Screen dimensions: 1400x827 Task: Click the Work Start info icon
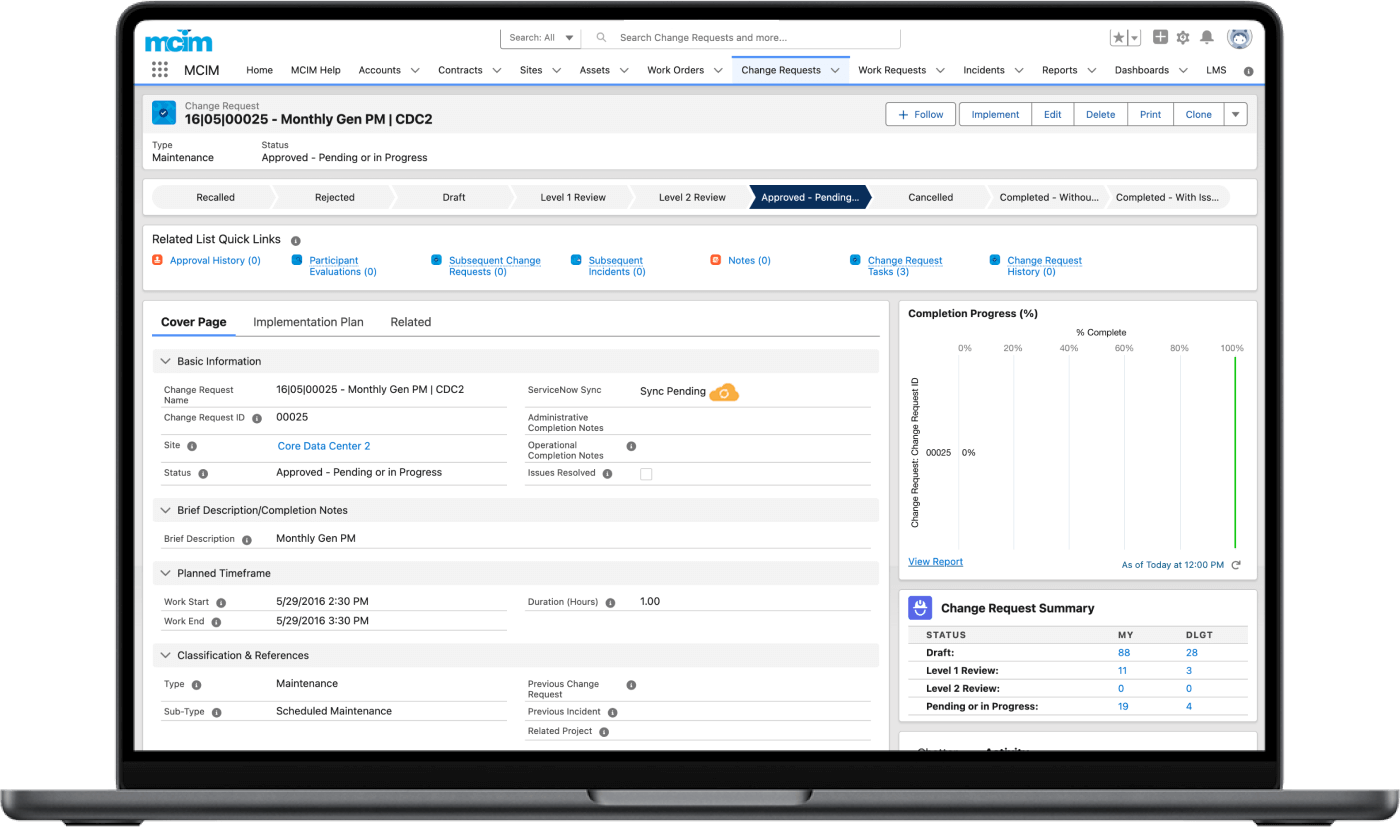[221, 603]
